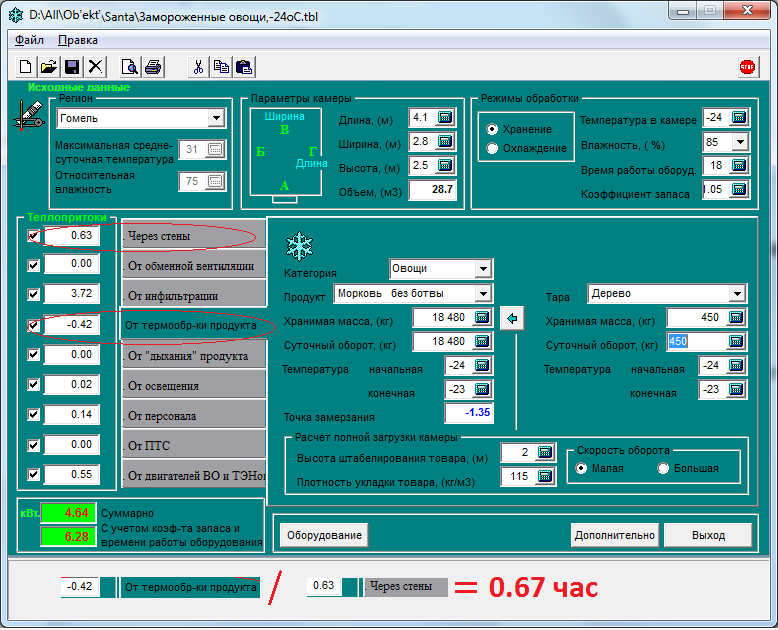Select Большая turnover speed
This screenshot has width=778, height=630.
coord(663,468)
